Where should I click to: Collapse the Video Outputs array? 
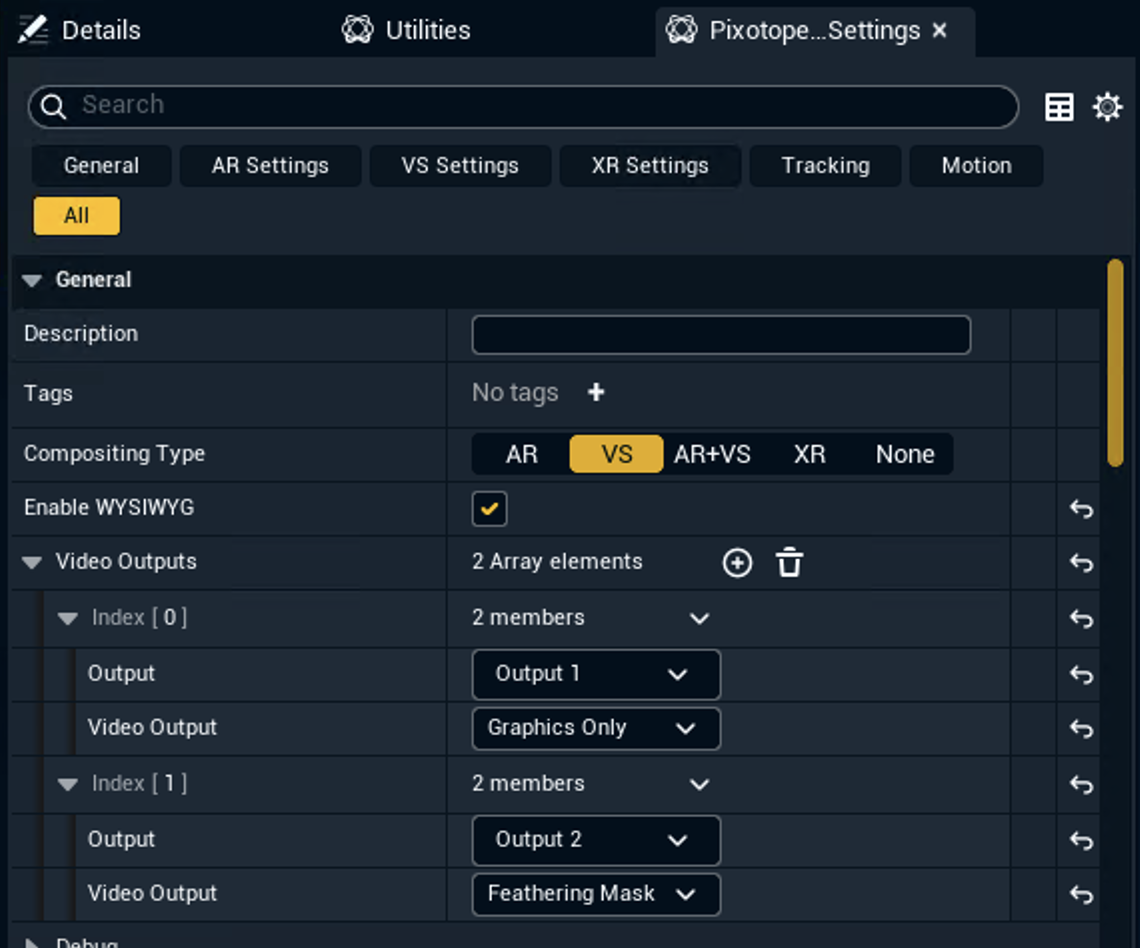click(32, 562)
